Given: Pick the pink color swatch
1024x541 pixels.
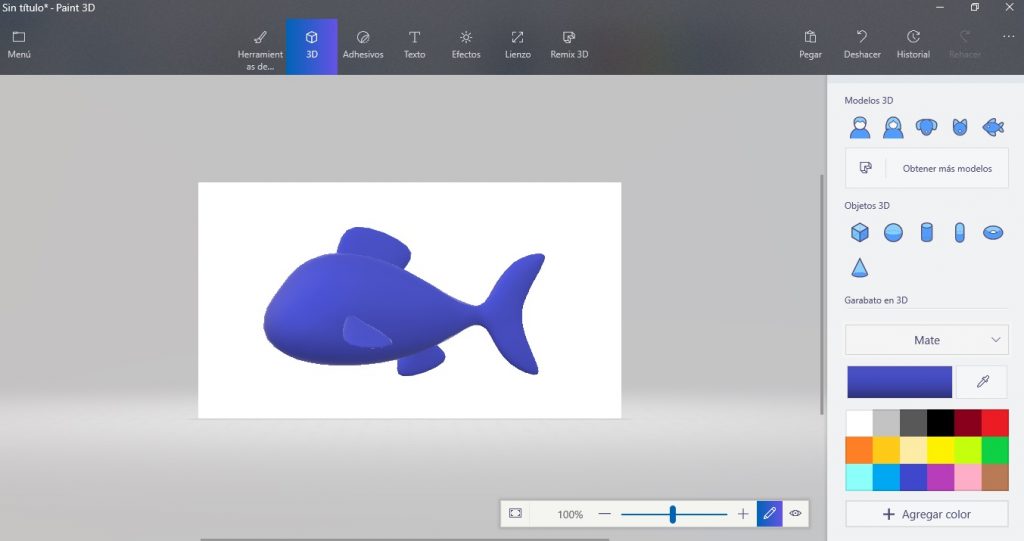Looking at the screenshot, I should point(968,477).
